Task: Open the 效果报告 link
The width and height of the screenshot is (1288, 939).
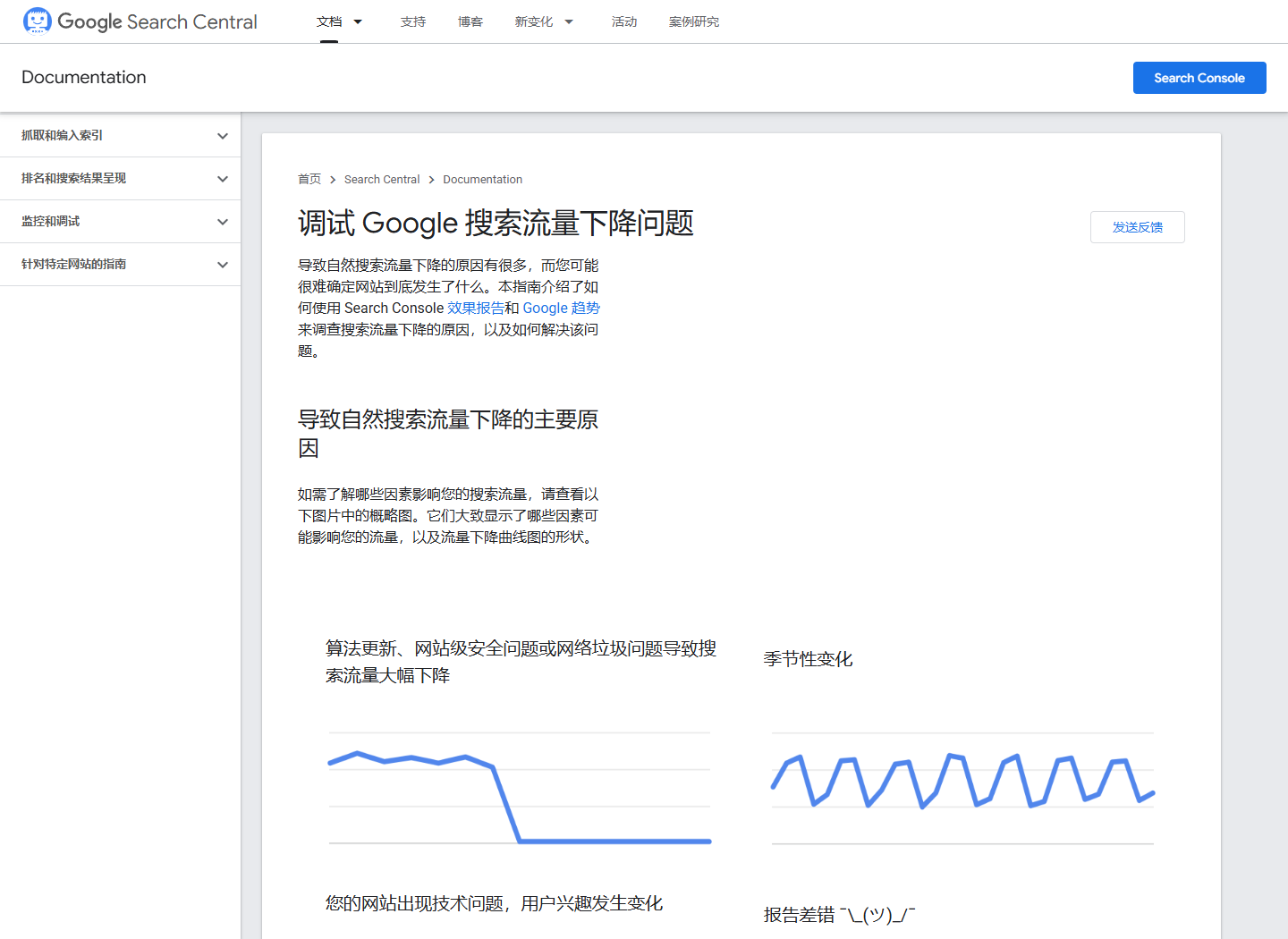Action: coord(476,308)
